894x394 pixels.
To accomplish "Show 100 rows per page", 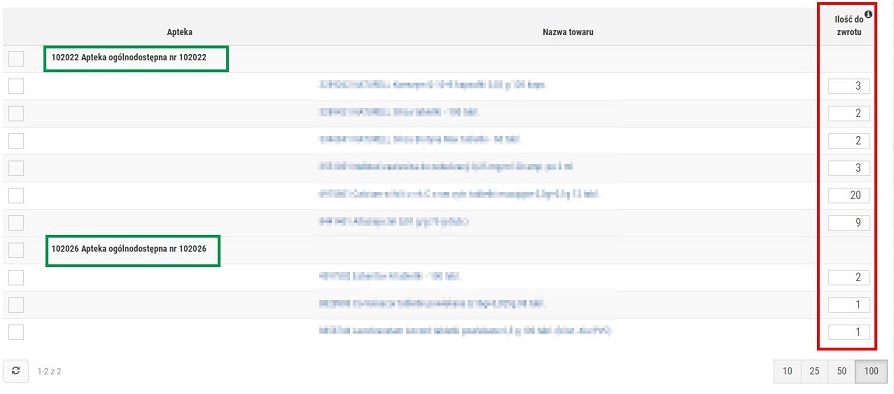I will point(871,371).
